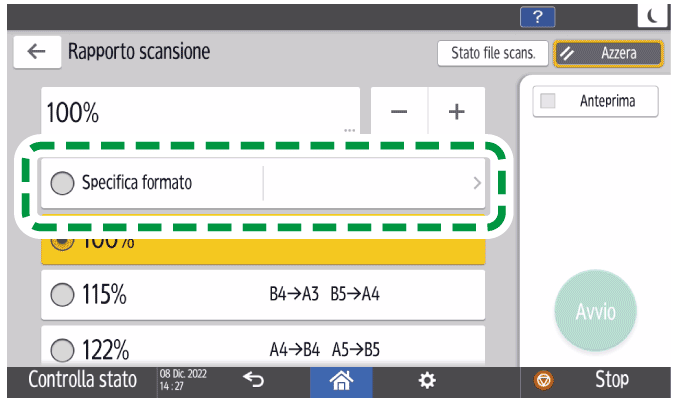Open the Stato file scans. view
675x400 pixels.
click(492, 53)
